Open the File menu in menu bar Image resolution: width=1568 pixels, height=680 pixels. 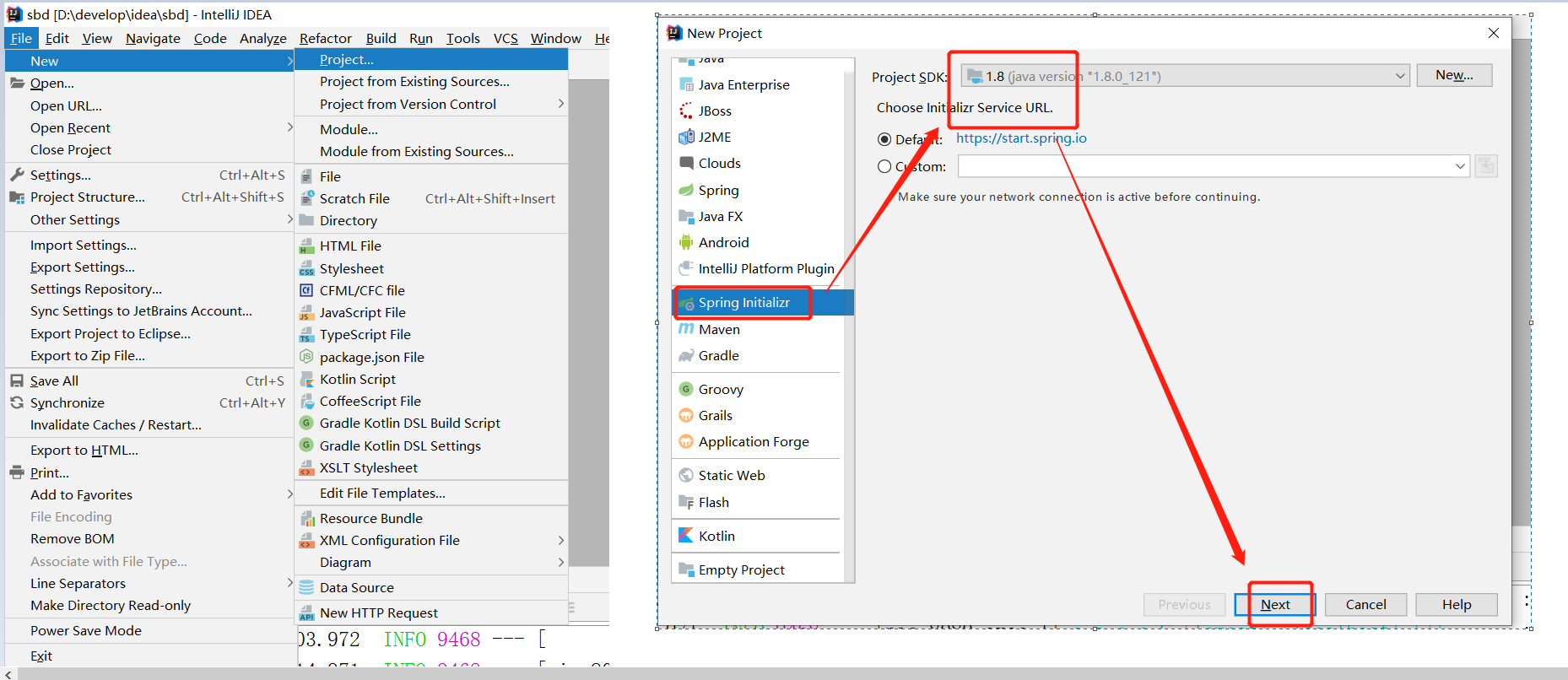[x=21, y=38]
